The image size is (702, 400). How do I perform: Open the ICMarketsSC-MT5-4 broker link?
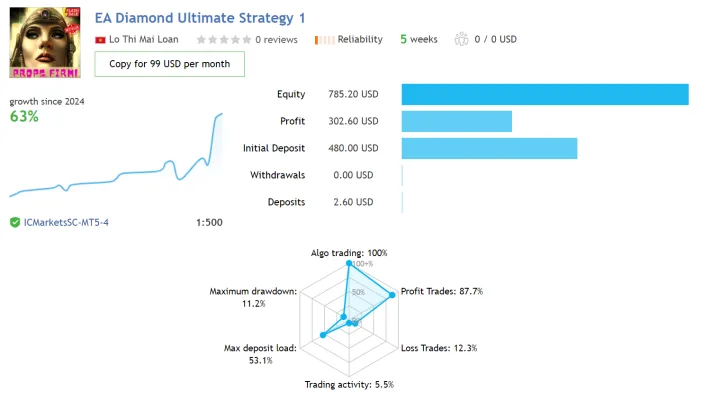coord(66,222)
